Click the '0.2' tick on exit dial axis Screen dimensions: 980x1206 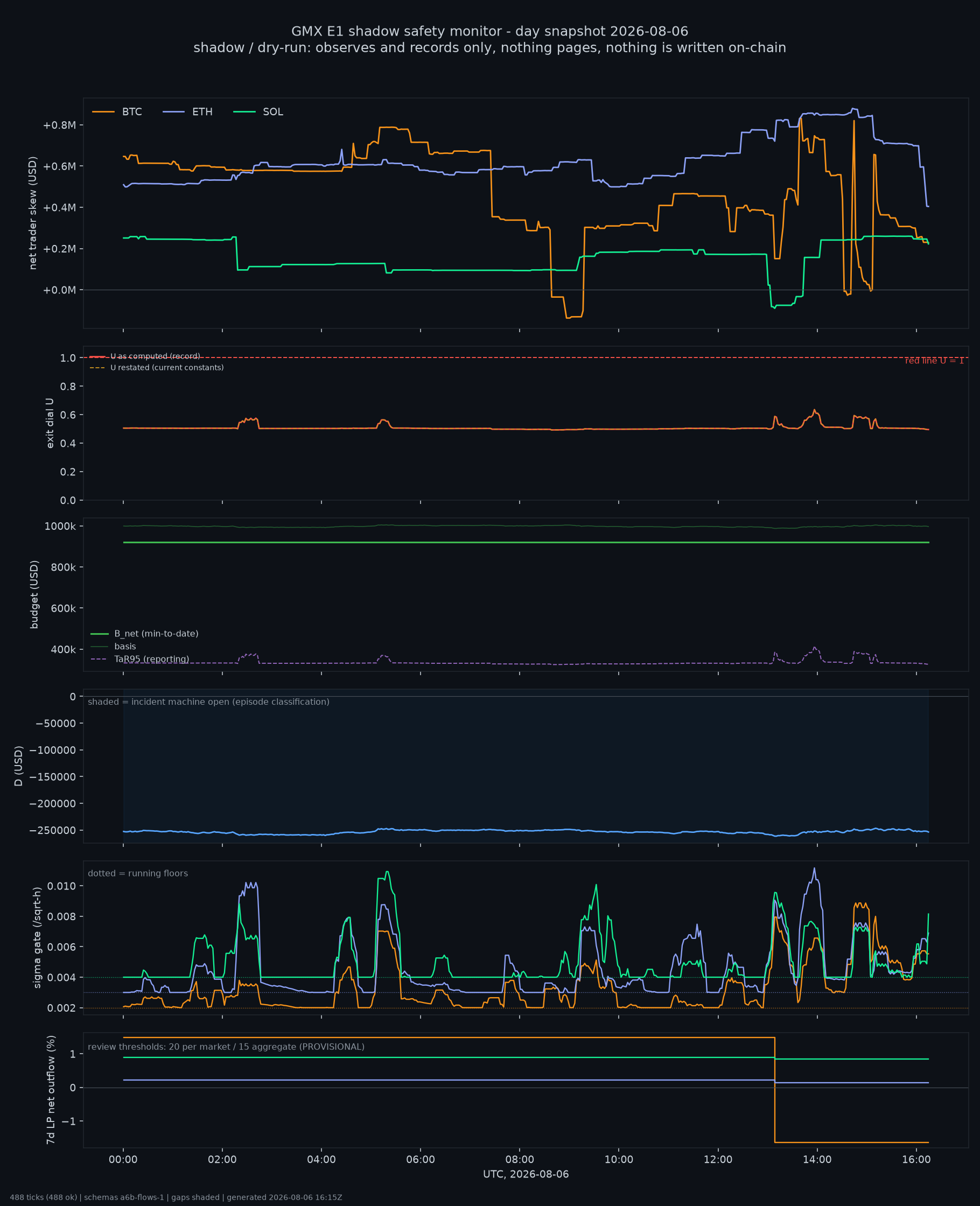[x=68, y=472]
